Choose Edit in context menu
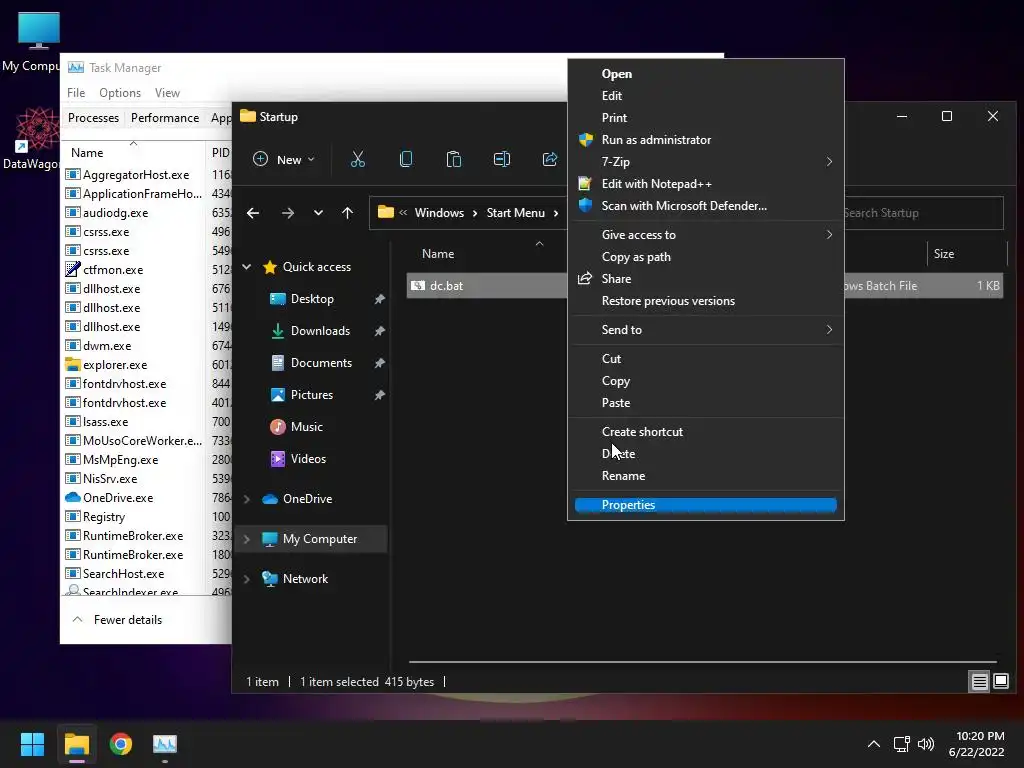 pos(705,96)
